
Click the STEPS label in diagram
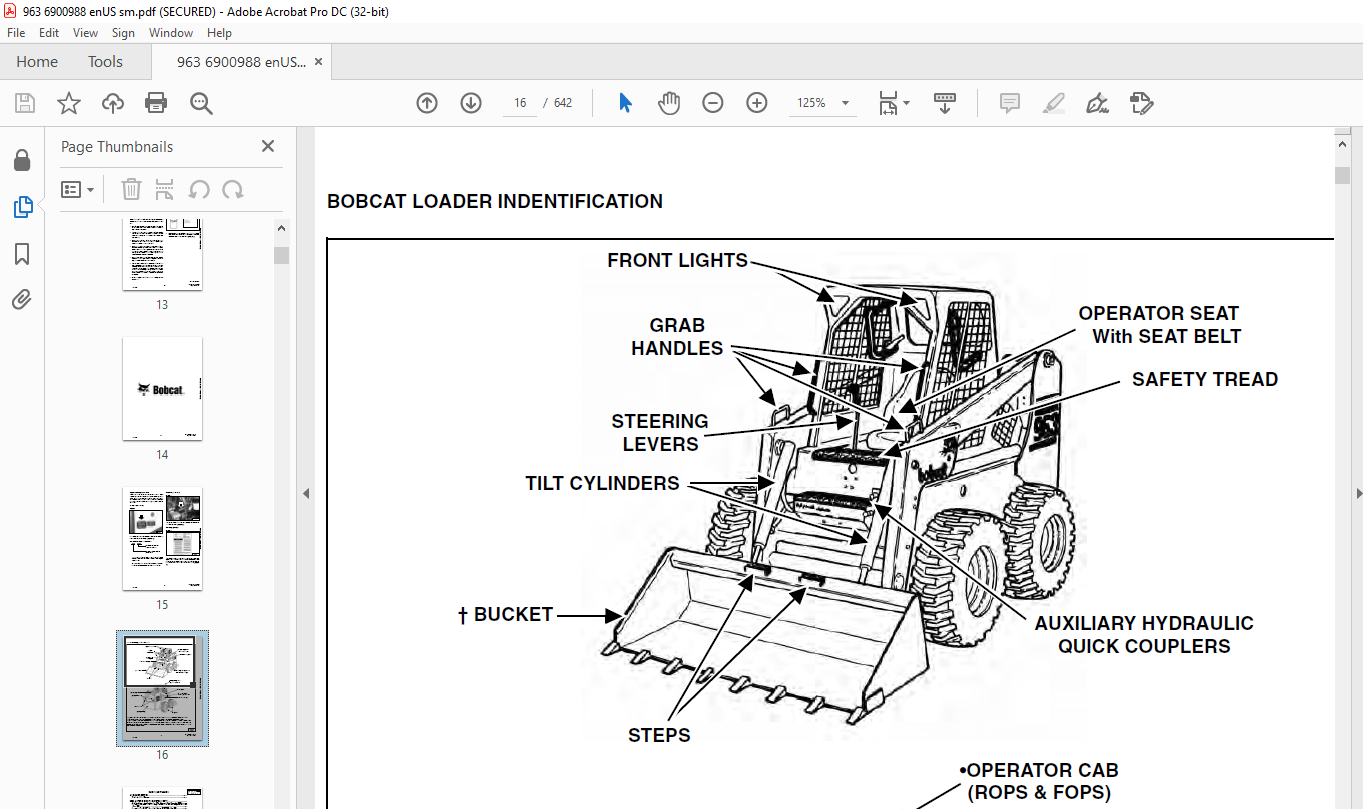(x=659, y=735)
